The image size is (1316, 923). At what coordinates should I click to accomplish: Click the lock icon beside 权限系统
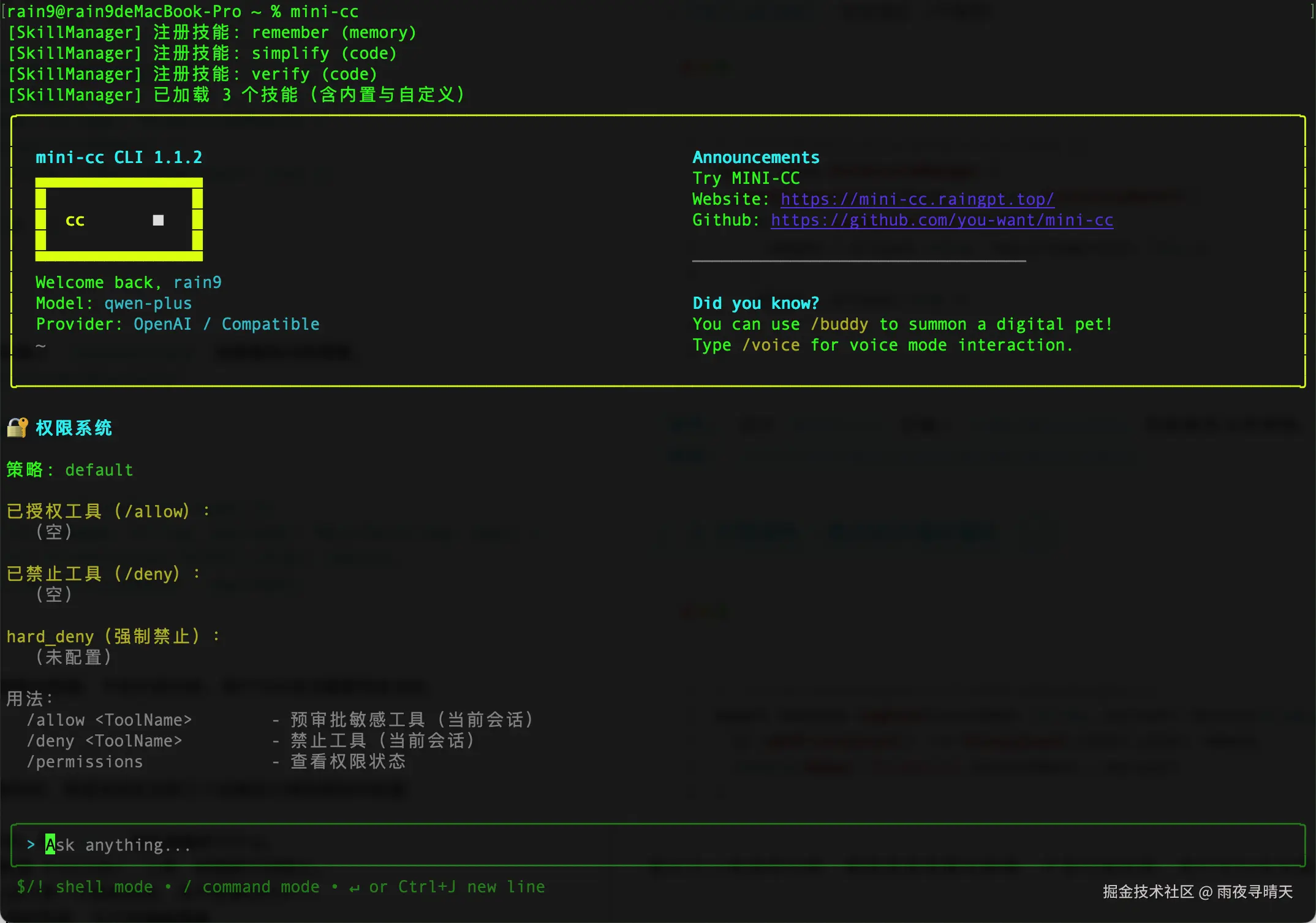[17, 427]
